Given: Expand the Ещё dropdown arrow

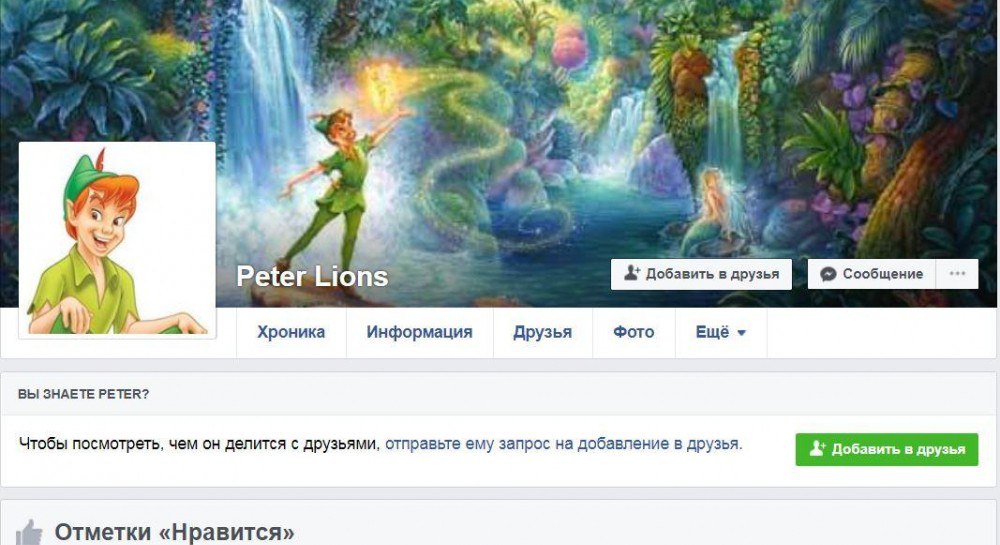Looking at the screenshot, I should pos(741,333).
